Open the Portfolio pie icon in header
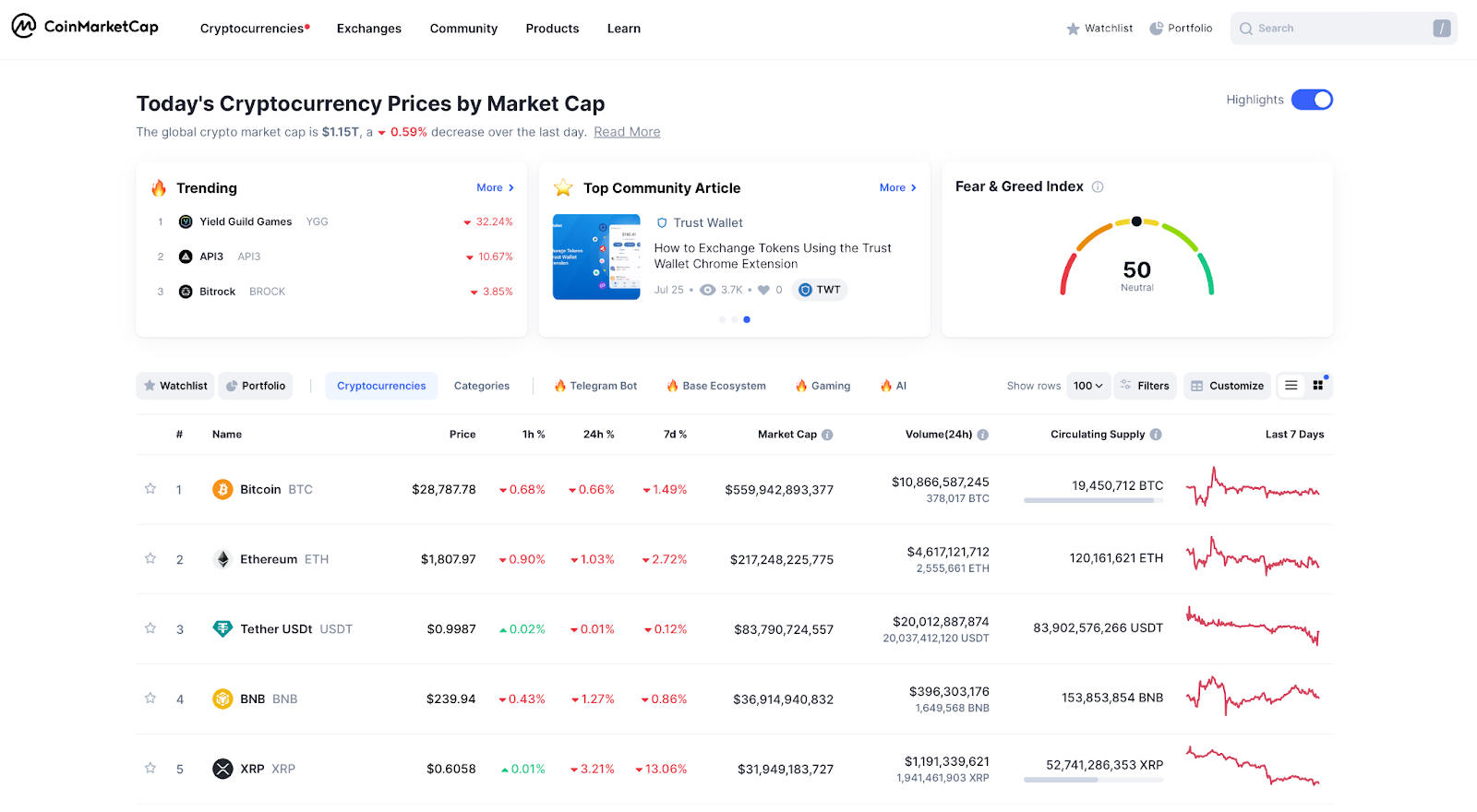 coord(1156,29)
